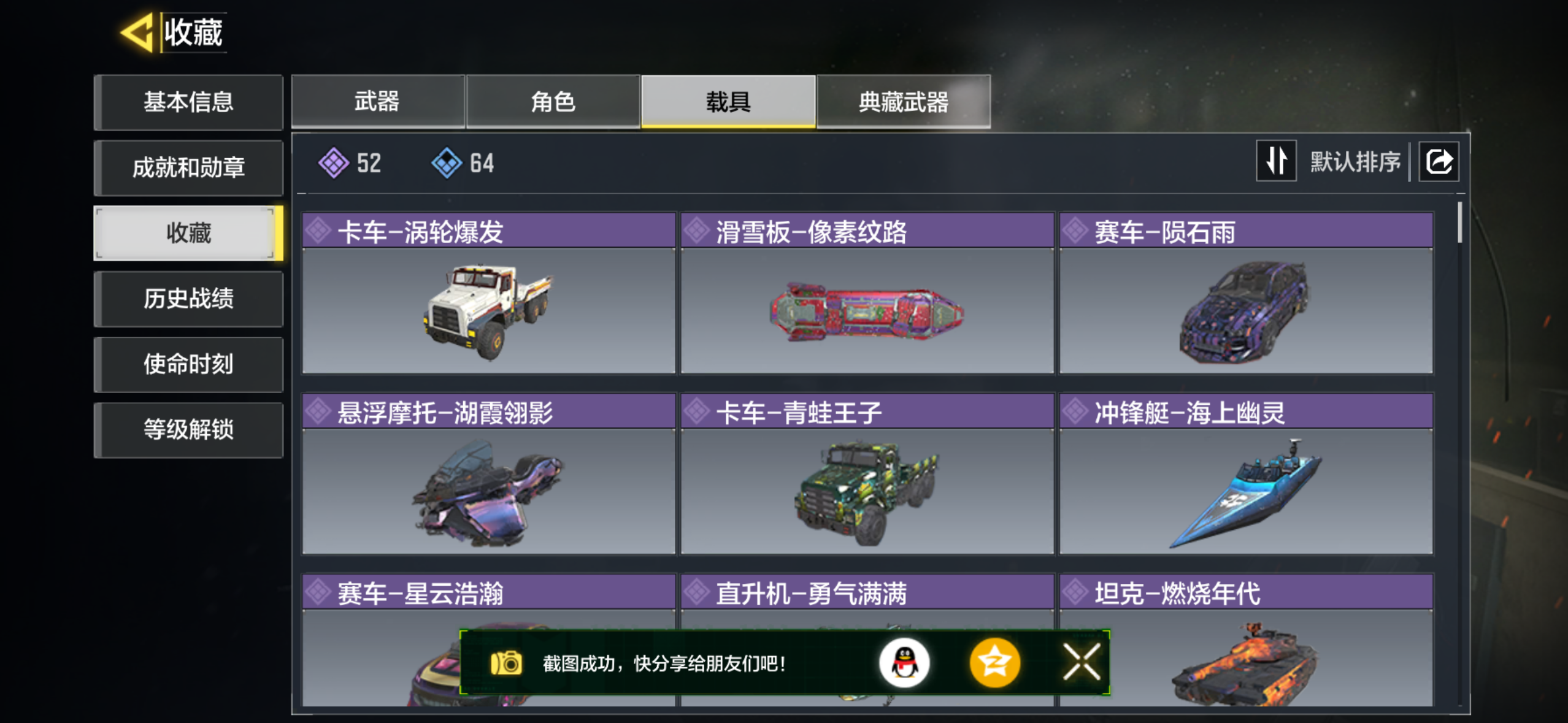Dismiss the screenshot success banner
This screenshot has height=723, width=1568.
tap(1082, 662)
